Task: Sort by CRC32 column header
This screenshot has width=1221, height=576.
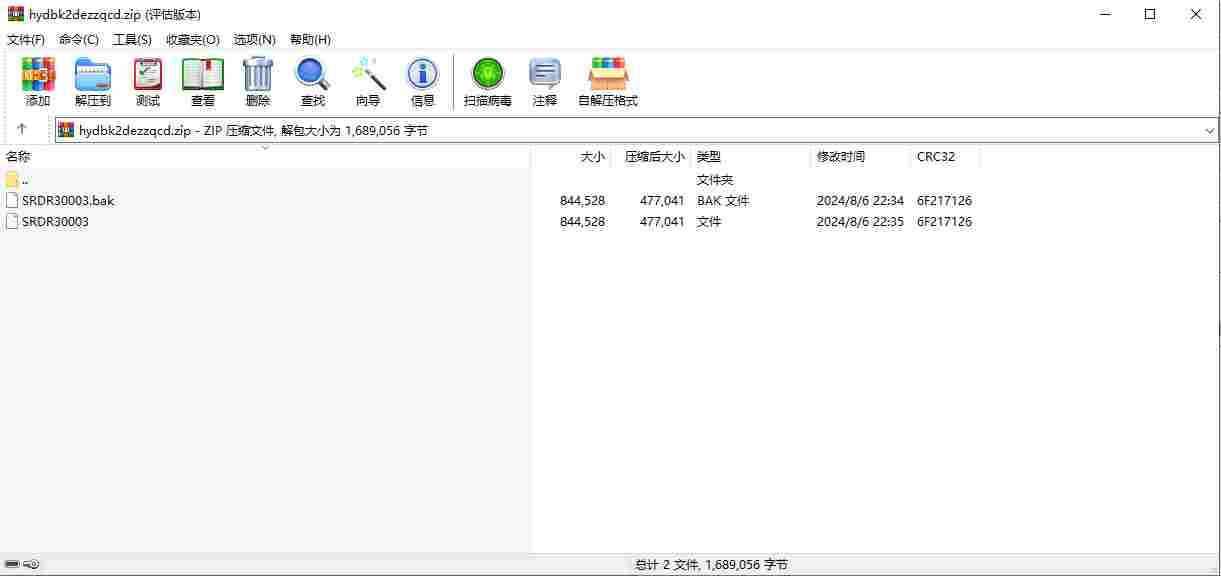Action: click(x=946, y=157)
